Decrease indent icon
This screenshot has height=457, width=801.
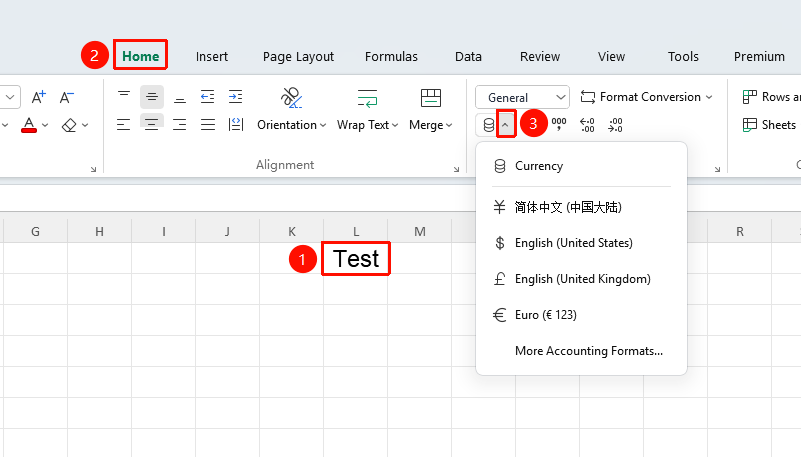207,97
